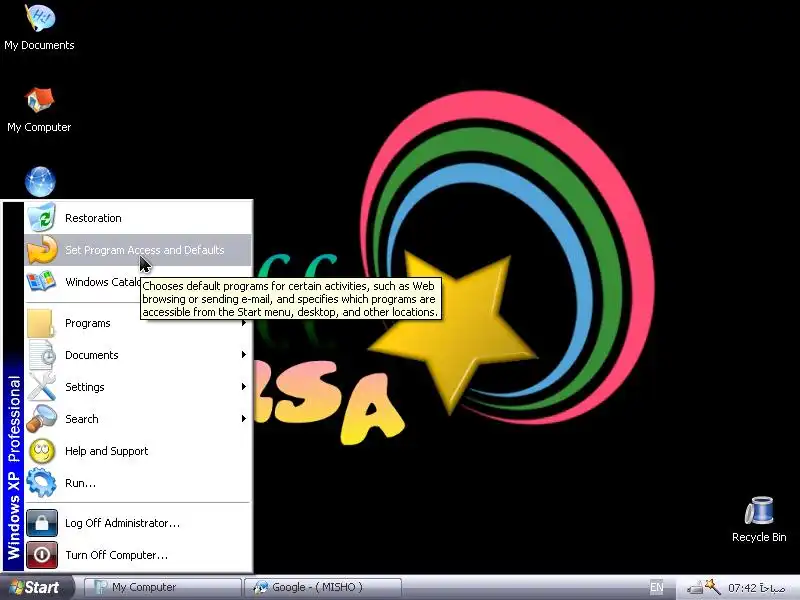Click the My Computer taskbar button icon
Image resolution: width=800 pixels, height=600 pixels.
click(101, 587)
